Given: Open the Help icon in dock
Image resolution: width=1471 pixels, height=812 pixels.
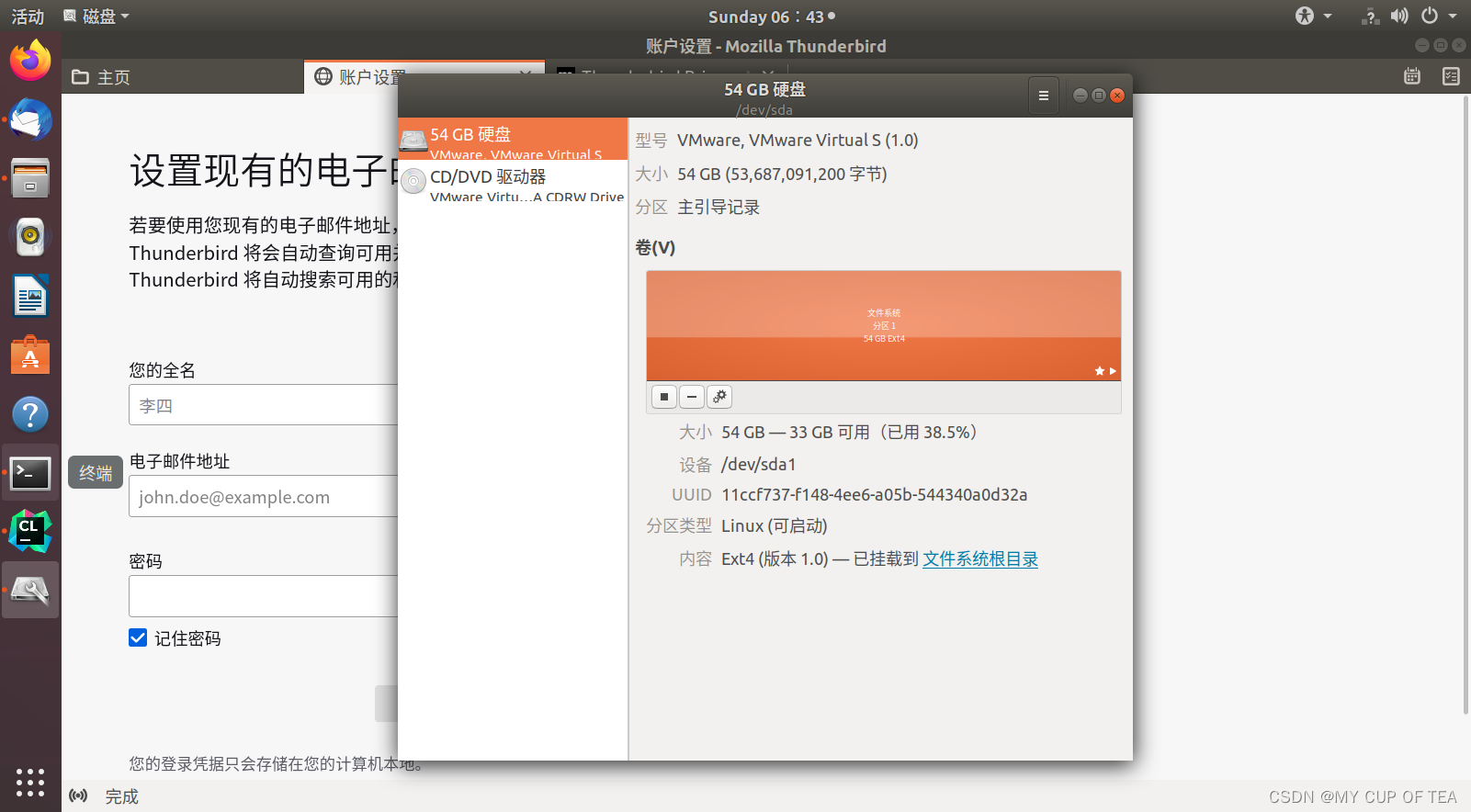Looking at the screenshot, I should 30,413.
